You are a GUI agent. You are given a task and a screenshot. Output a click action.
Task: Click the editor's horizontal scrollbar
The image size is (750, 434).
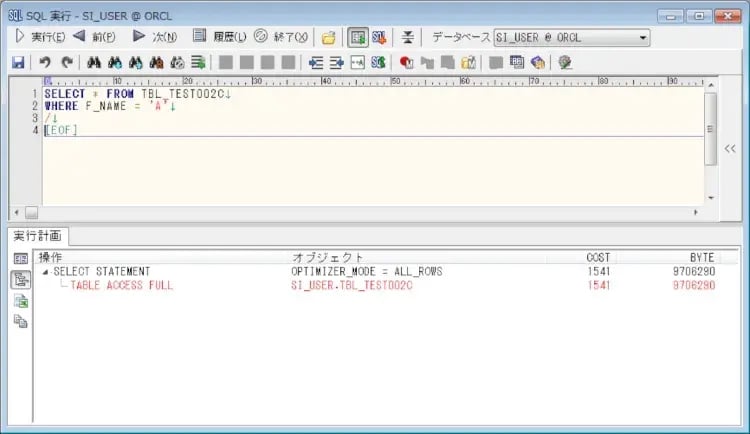(x=360, y=213)
